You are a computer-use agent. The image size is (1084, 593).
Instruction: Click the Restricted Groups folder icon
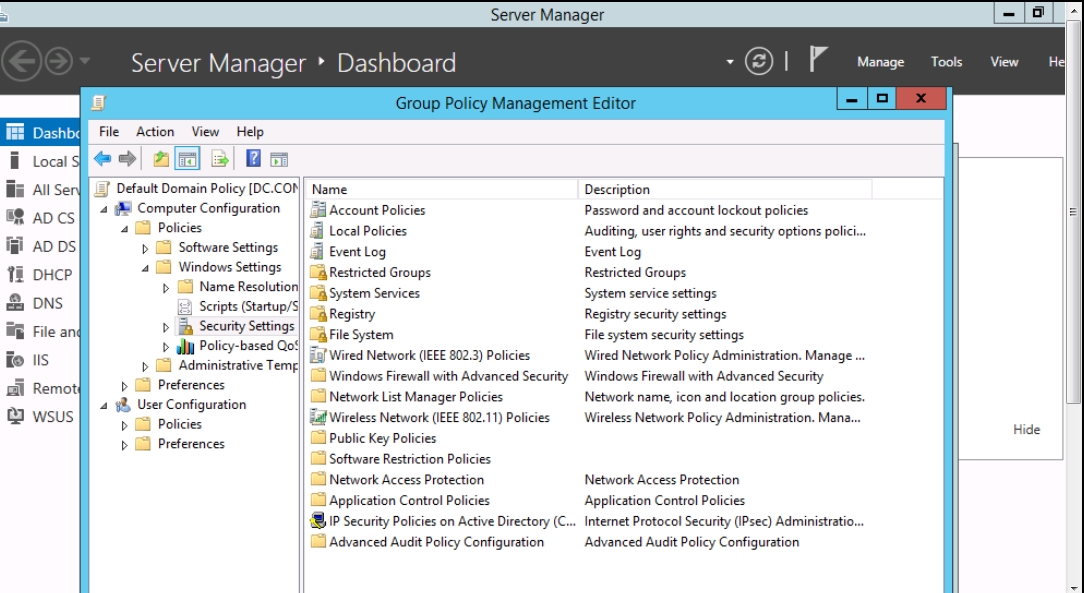pyautogui.click(x=318, y=272)
